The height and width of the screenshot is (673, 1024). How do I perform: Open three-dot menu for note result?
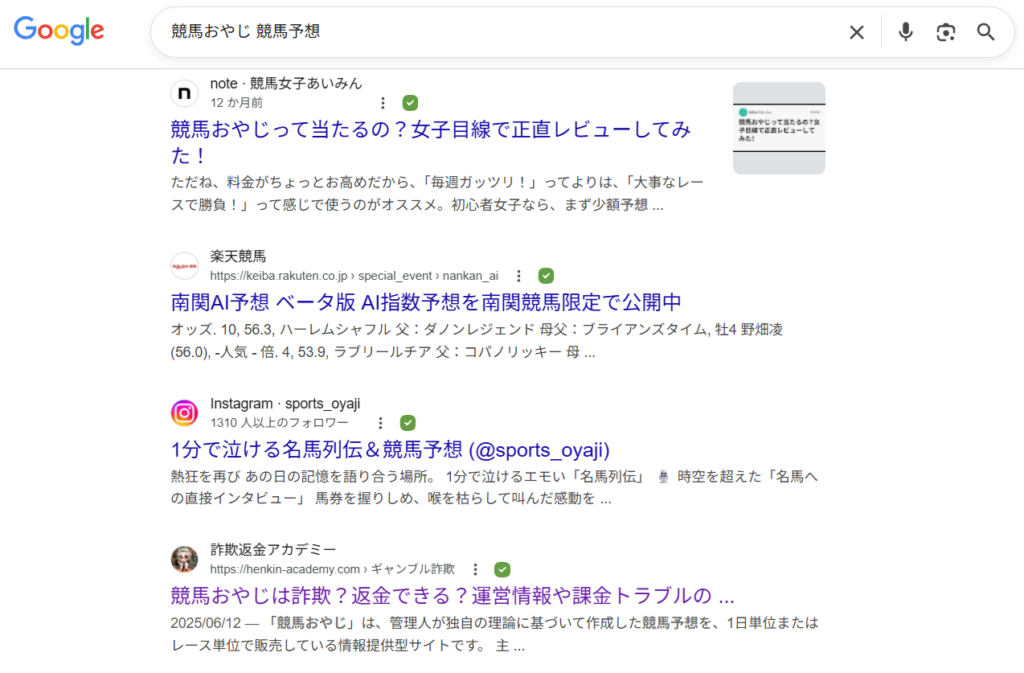tap(383, 103)
